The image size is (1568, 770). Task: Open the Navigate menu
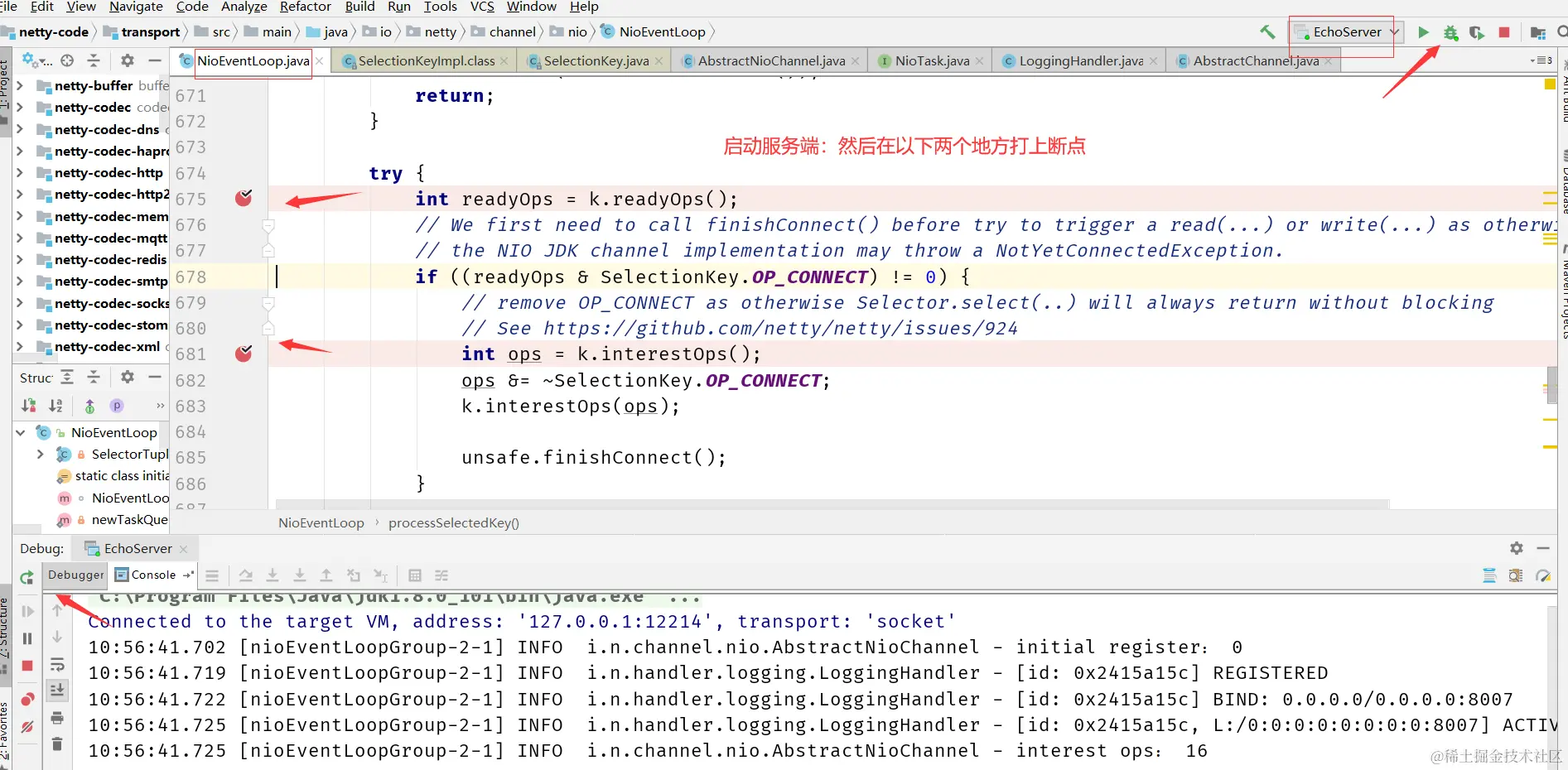[136, 7]
